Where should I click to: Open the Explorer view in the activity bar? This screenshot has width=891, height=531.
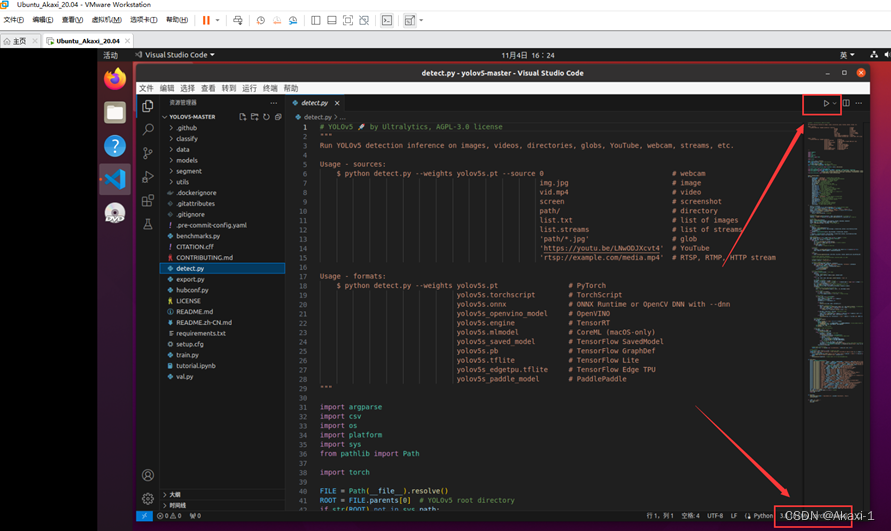click(148, 106)
